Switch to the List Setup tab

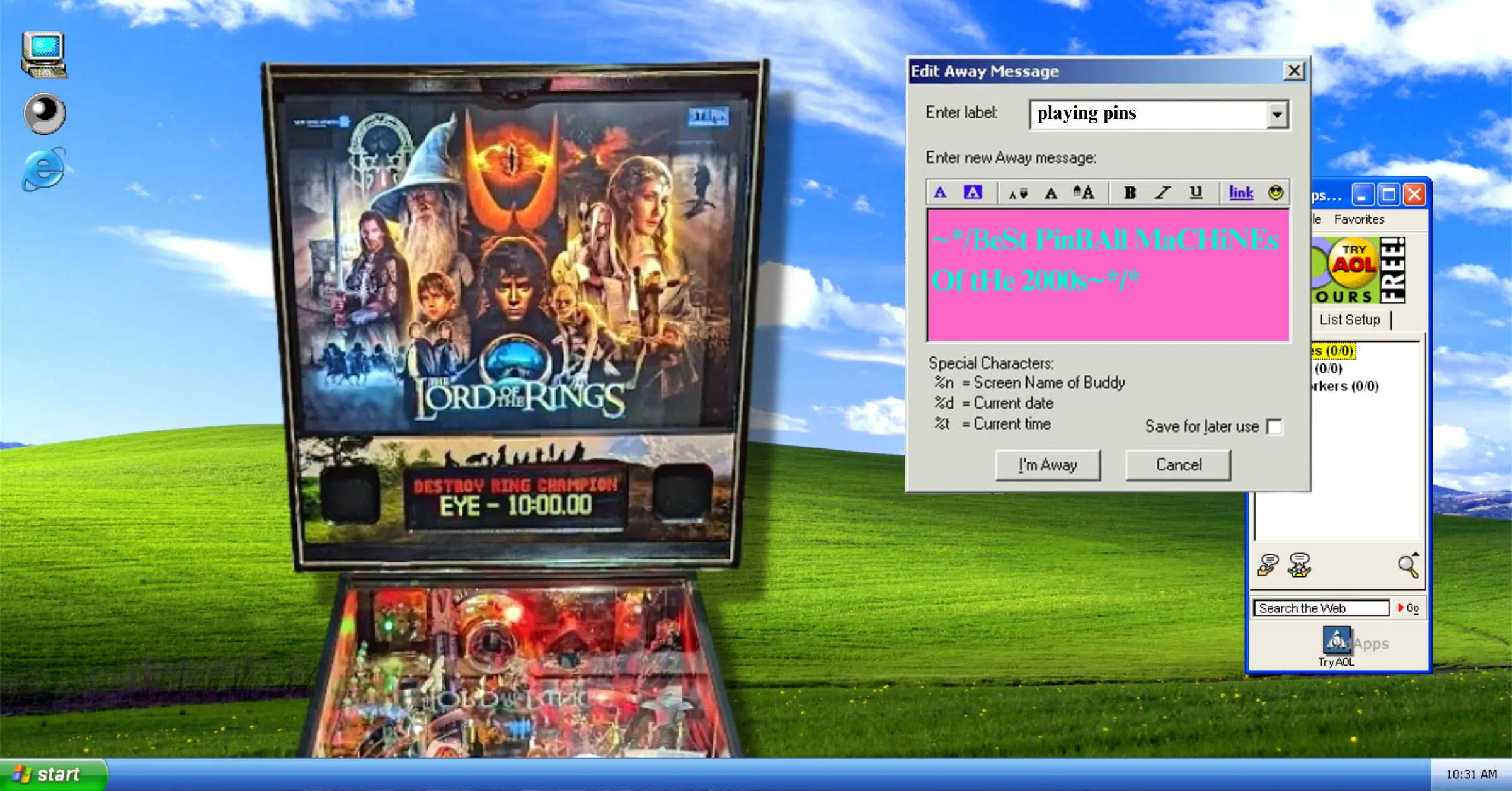[1349, 319]
